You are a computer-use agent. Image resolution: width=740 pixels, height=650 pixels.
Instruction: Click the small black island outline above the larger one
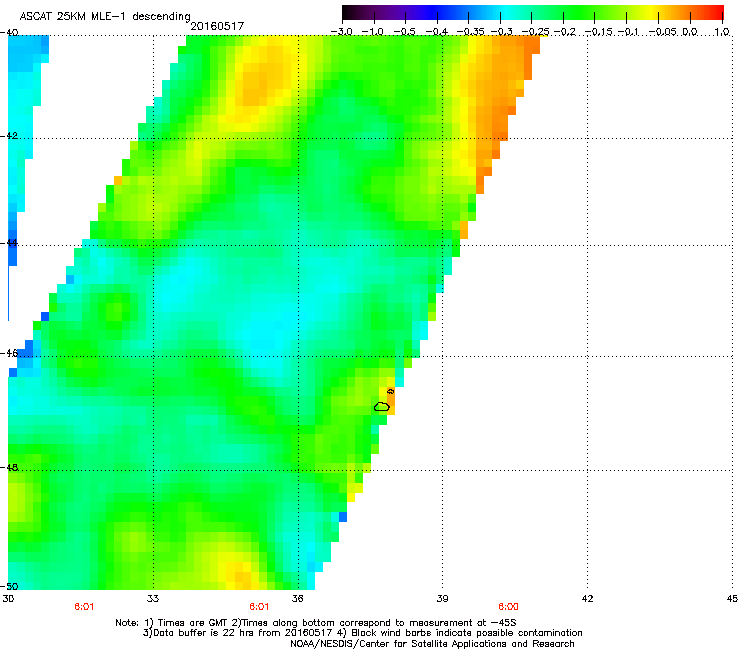pyautogui.click(x=390, y=391)
